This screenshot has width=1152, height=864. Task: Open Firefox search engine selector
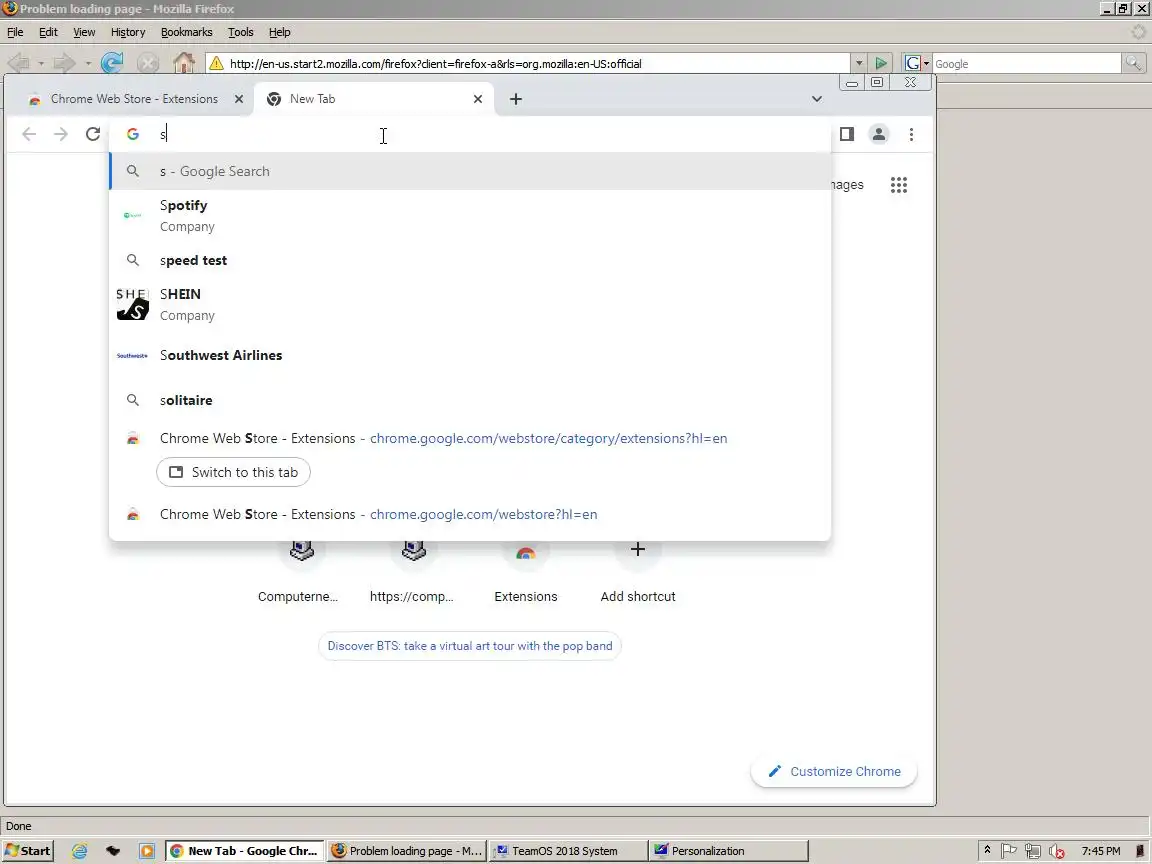(917, 63)
